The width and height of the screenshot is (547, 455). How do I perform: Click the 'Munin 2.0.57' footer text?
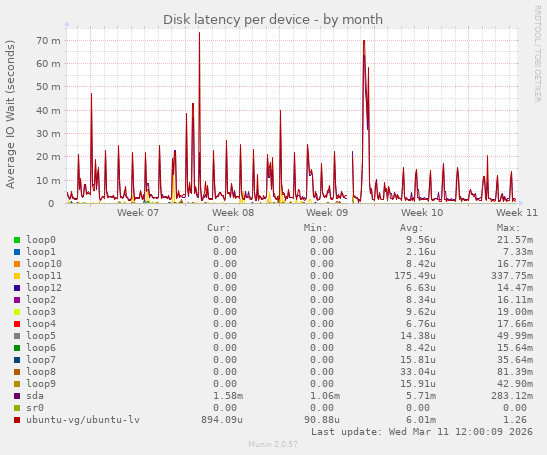coord(273,444)
